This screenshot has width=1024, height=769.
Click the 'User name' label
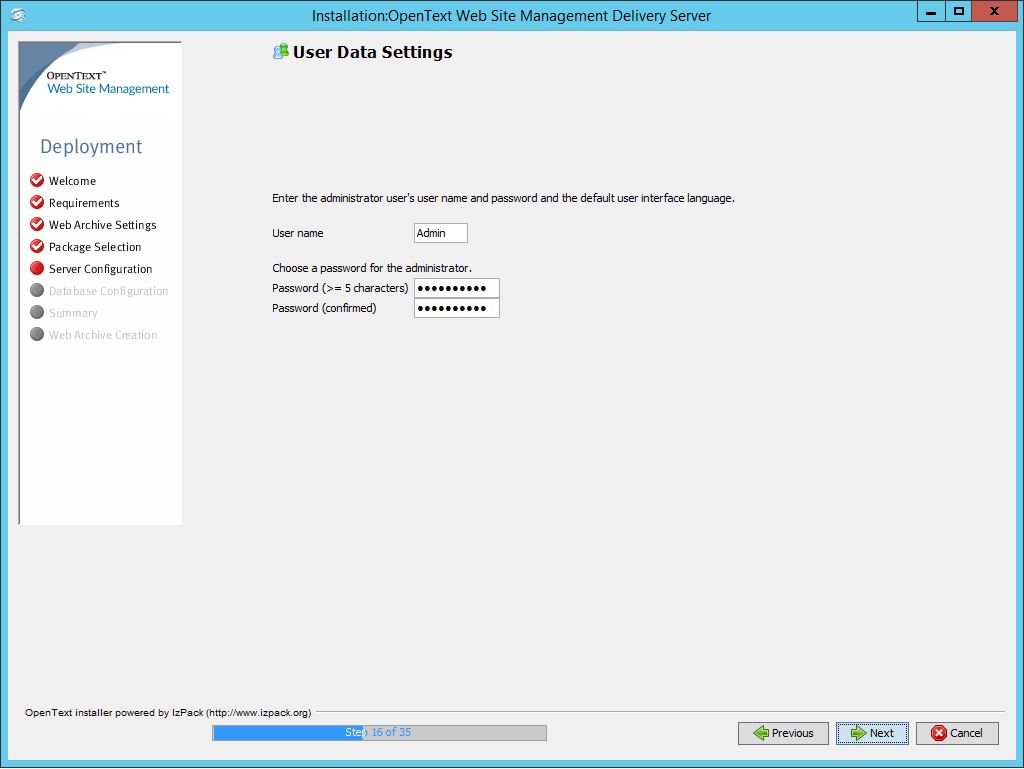pyautogui.click(x=298, y=233)
